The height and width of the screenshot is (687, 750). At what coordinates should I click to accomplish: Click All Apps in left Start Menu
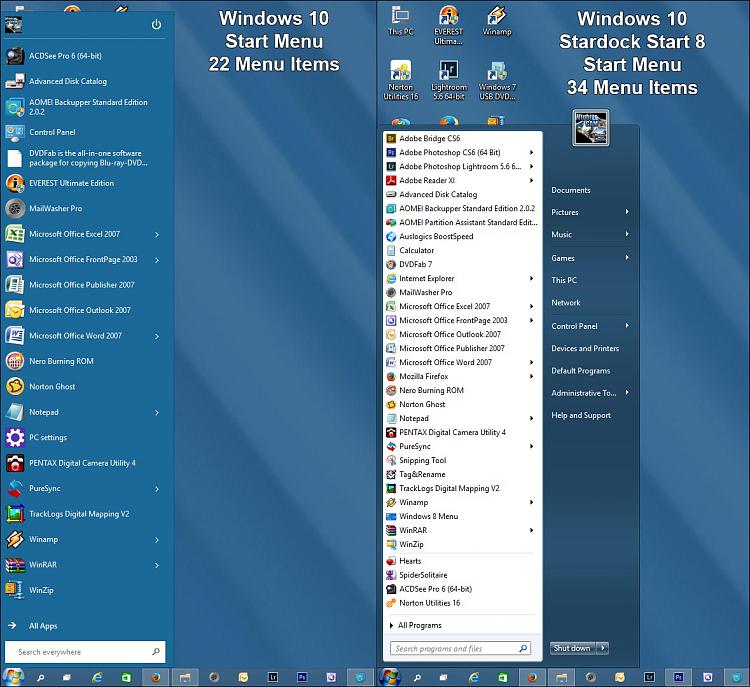(x=43, y=626)
